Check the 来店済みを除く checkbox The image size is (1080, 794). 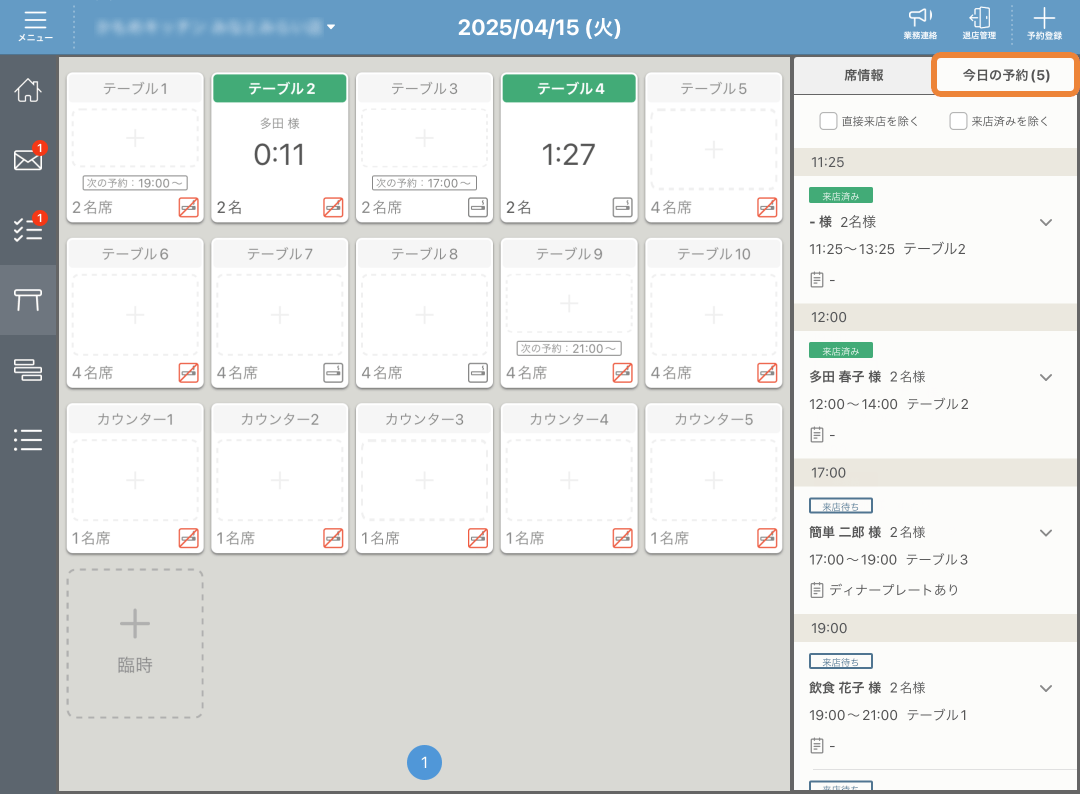[958, 121]
